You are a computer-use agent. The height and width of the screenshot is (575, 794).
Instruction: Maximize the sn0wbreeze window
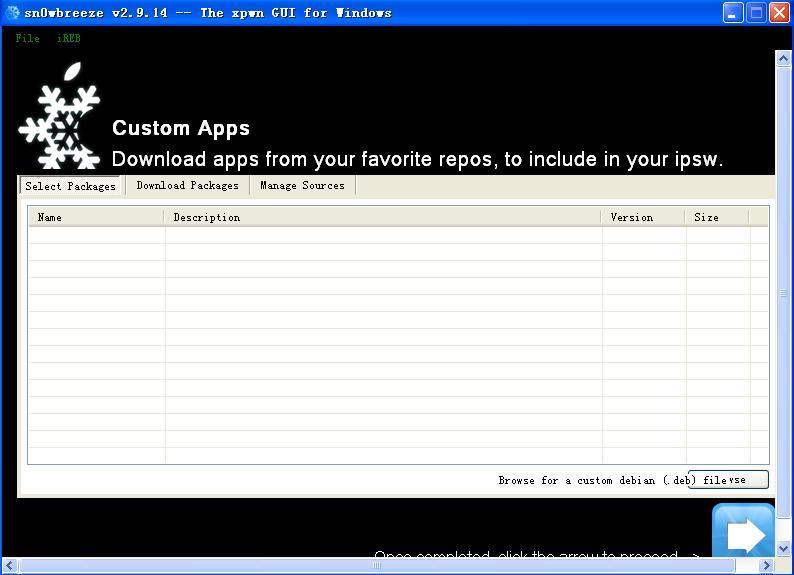pyautogui.click(x=757, y=13)
